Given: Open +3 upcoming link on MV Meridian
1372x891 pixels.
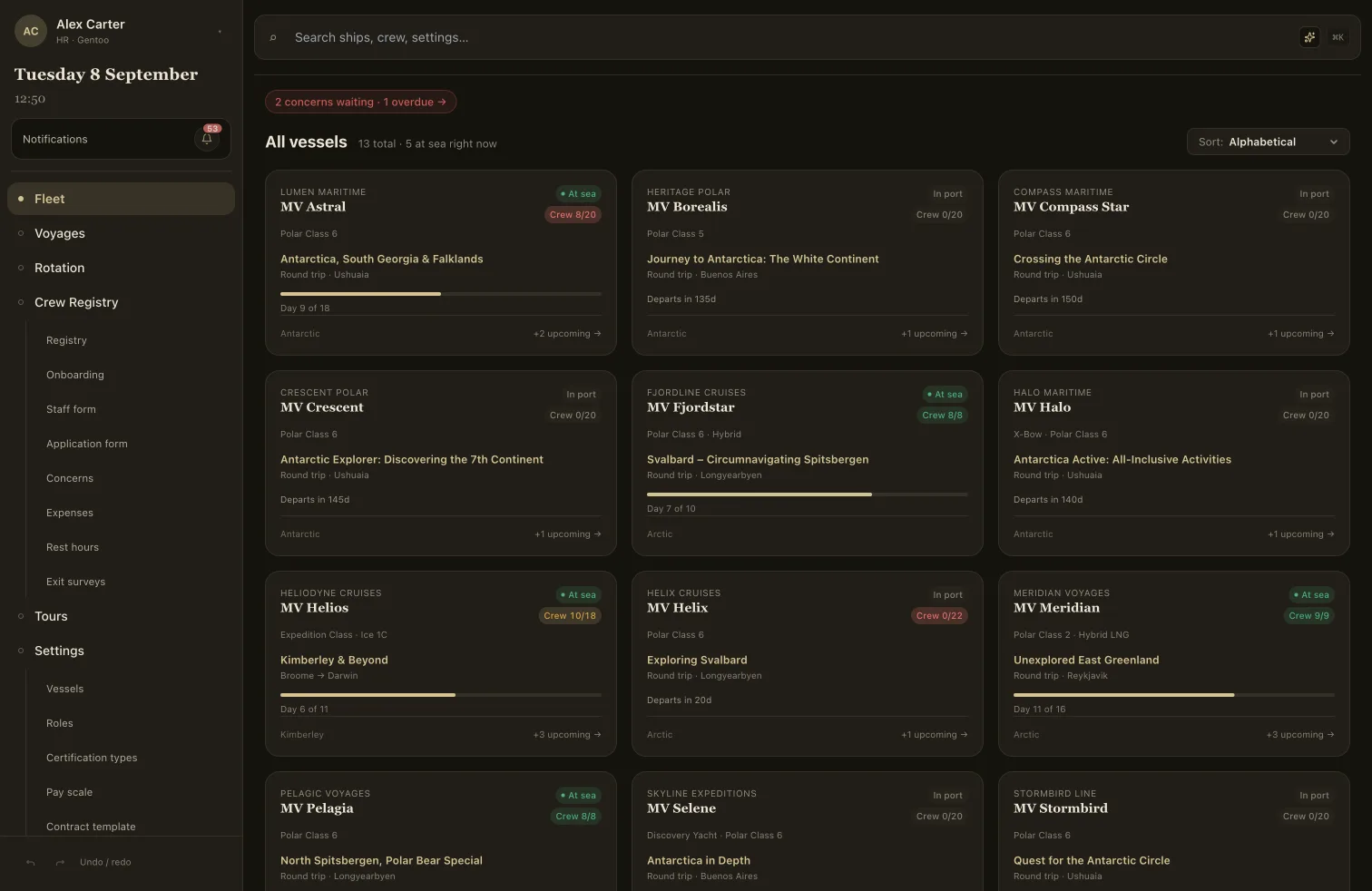Looking at the screenshot, I should [x=1300, y=735].
